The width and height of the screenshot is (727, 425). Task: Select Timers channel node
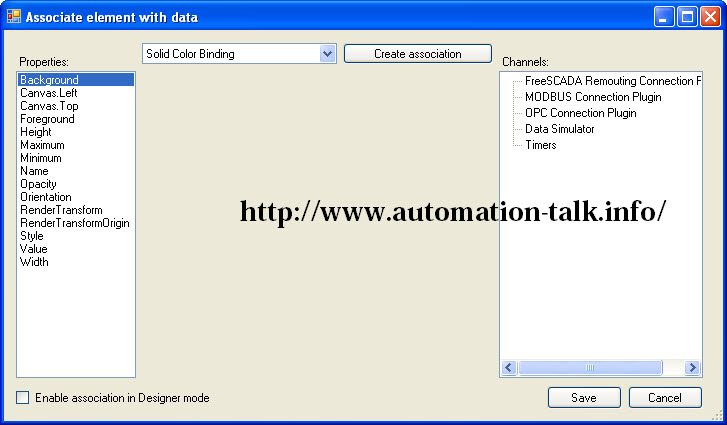pyautogui.click(x=541, y=145)
